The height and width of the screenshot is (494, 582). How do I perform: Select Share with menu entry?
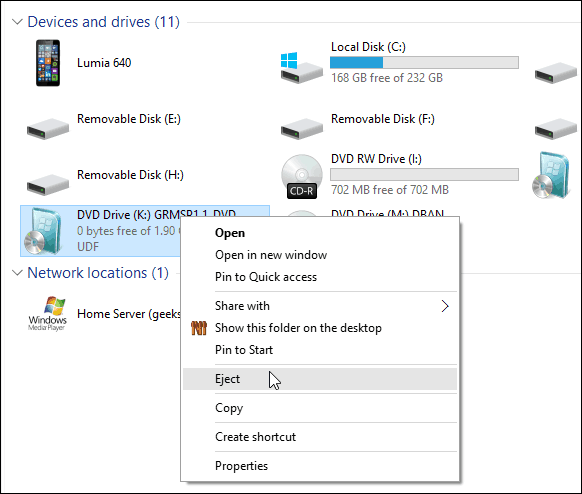coord(320,306)
